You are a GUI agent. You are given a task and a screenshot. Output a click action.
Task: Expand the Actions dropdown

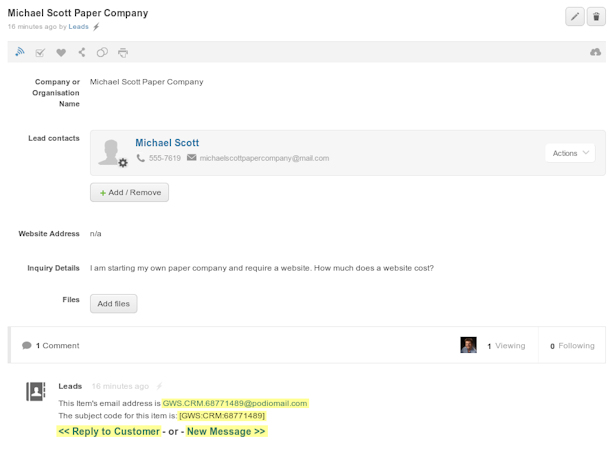click(x=571, y=153)
